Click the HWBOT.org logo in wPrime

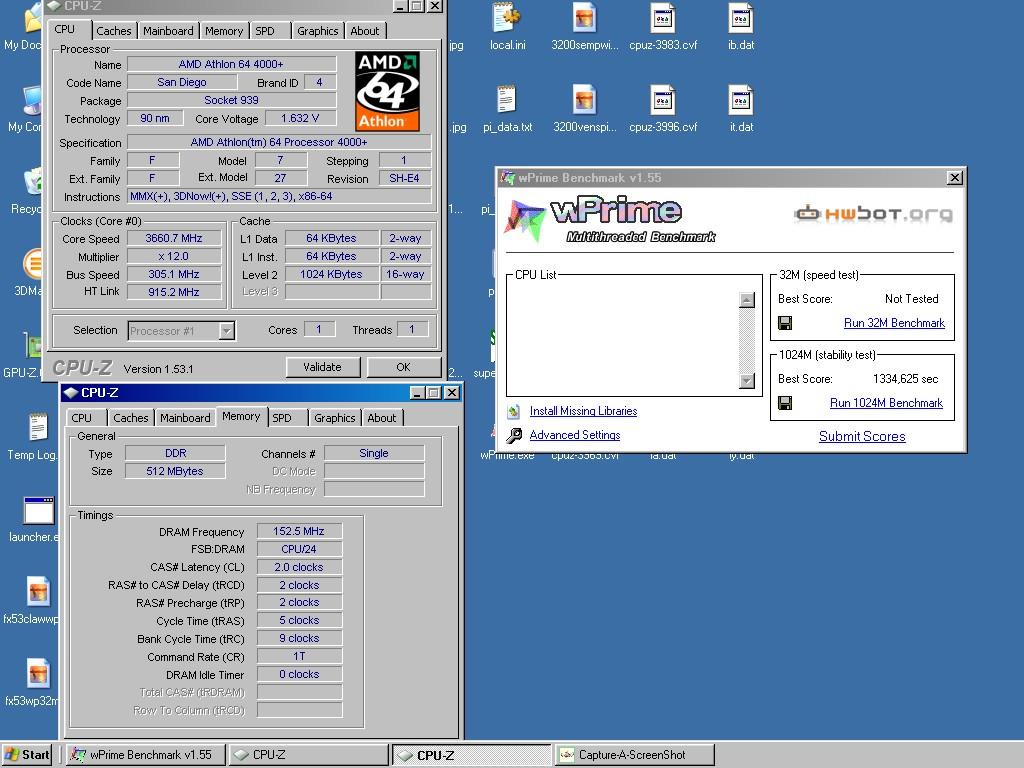873,214
